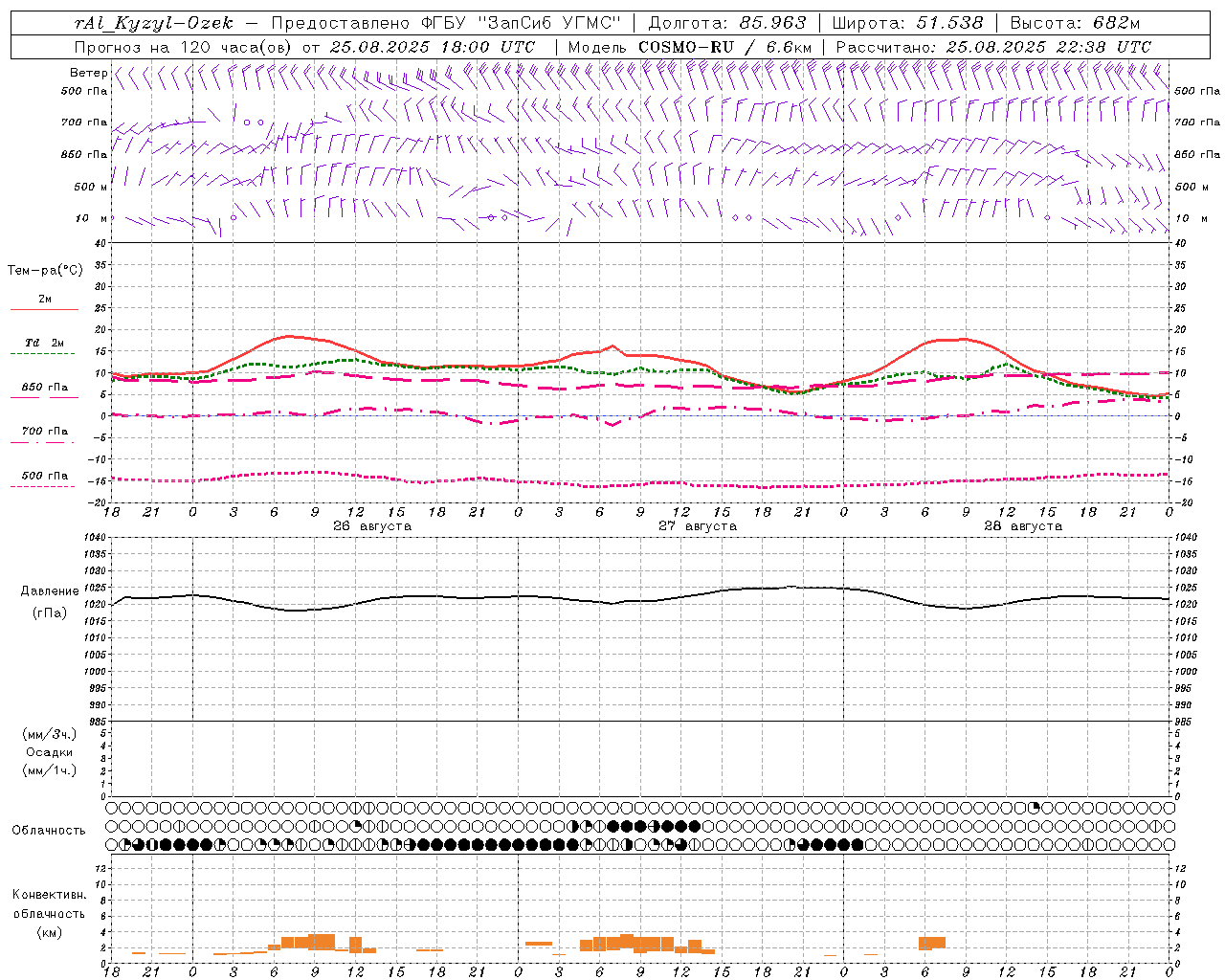
Task: Click the 'Td 2м' dew point legend label
Action: pyautogui.click(x=45, y=343)
